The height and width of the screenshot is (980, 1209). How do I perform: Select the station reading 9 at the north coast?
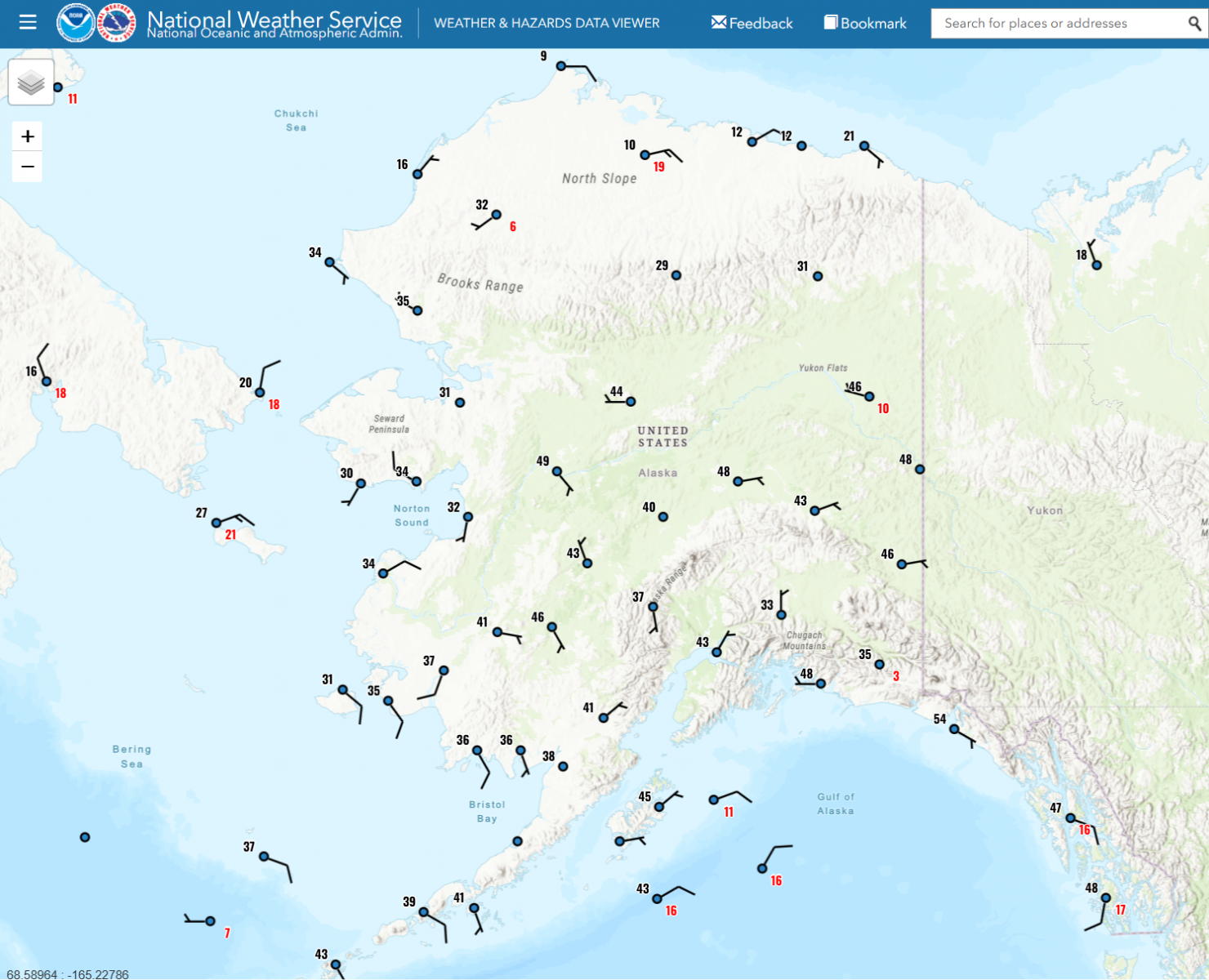tap(561, 66)
